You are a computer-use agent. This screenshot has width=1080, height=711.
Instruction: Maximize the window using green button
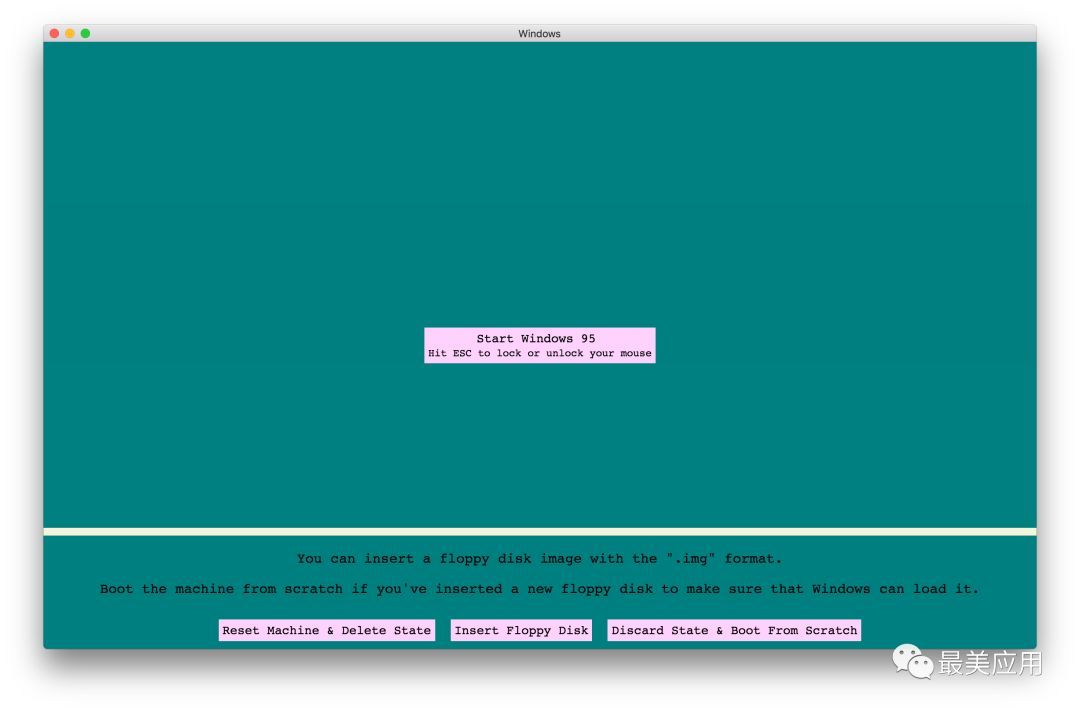85,33
